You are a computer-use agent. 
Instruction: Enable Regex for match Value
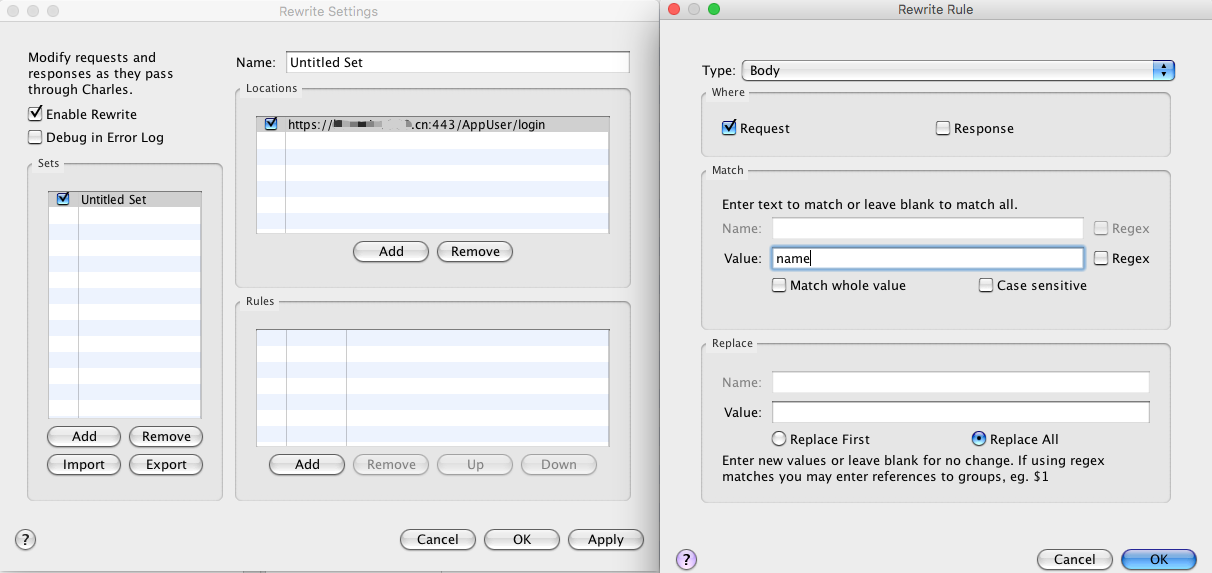coord(1101,258)
